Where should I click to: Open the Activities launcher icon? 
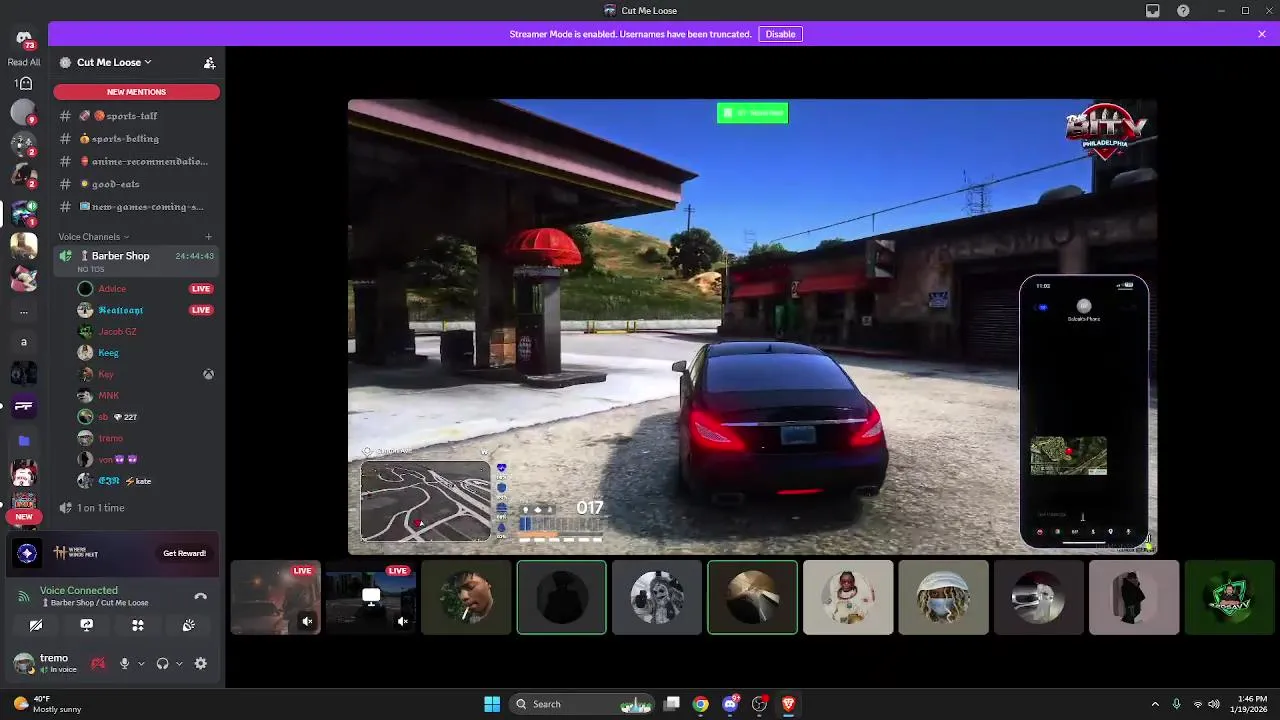point(138,625)
